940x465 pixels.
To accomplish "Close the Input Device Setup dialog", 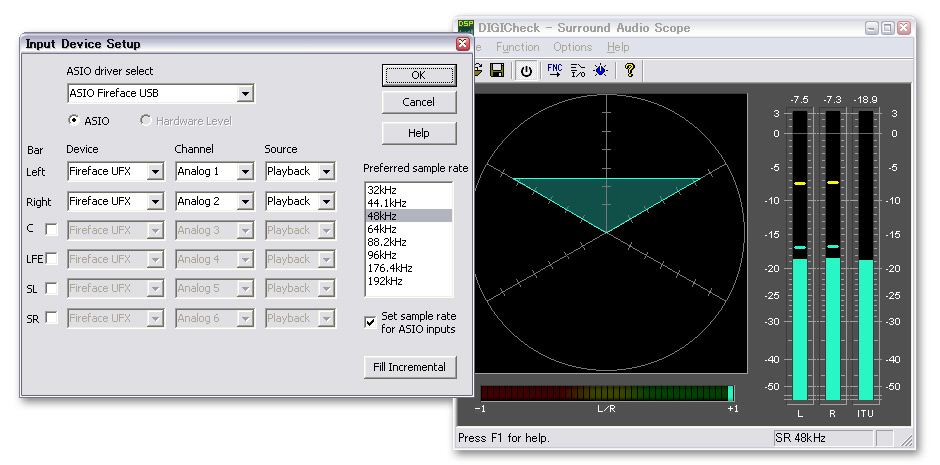I will (x=462, y=44).
